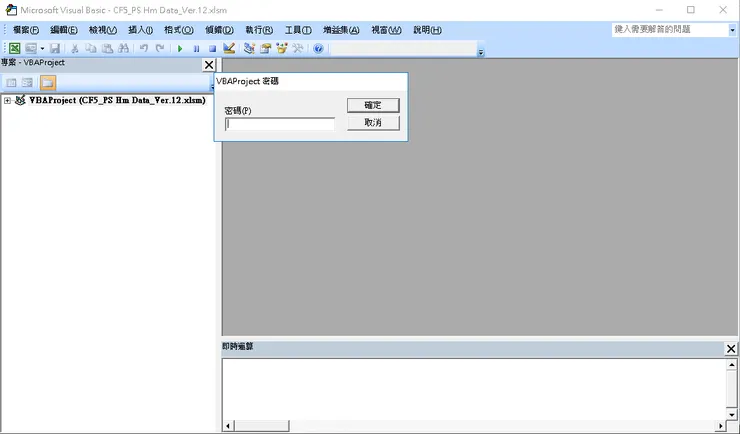The width and height of the screenshot is (740, 434).
Task: Close the Immediate window pane
Action: (731, 349)
